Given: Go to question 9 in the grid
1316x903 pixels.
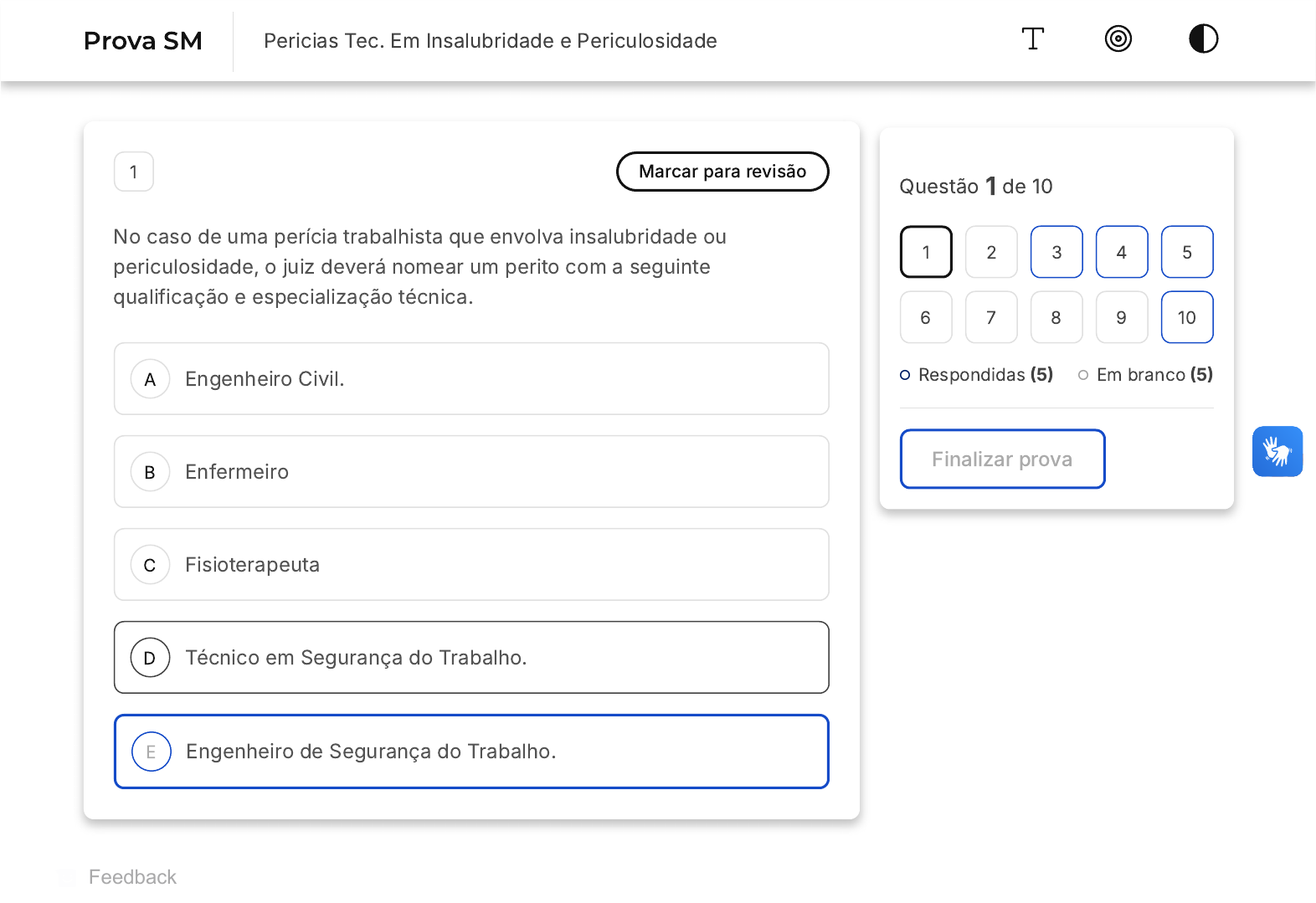Looking at the screenshot, I should (x=1121, y=317).
